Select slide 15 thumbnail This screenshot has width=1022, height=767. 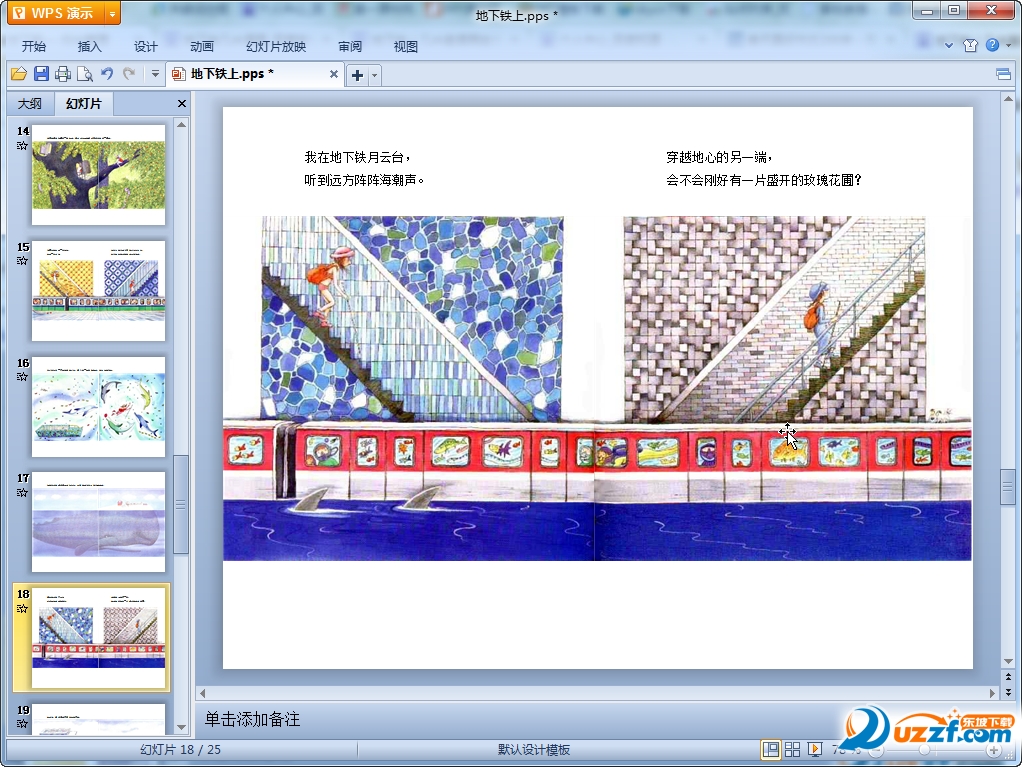coord(98,290)
